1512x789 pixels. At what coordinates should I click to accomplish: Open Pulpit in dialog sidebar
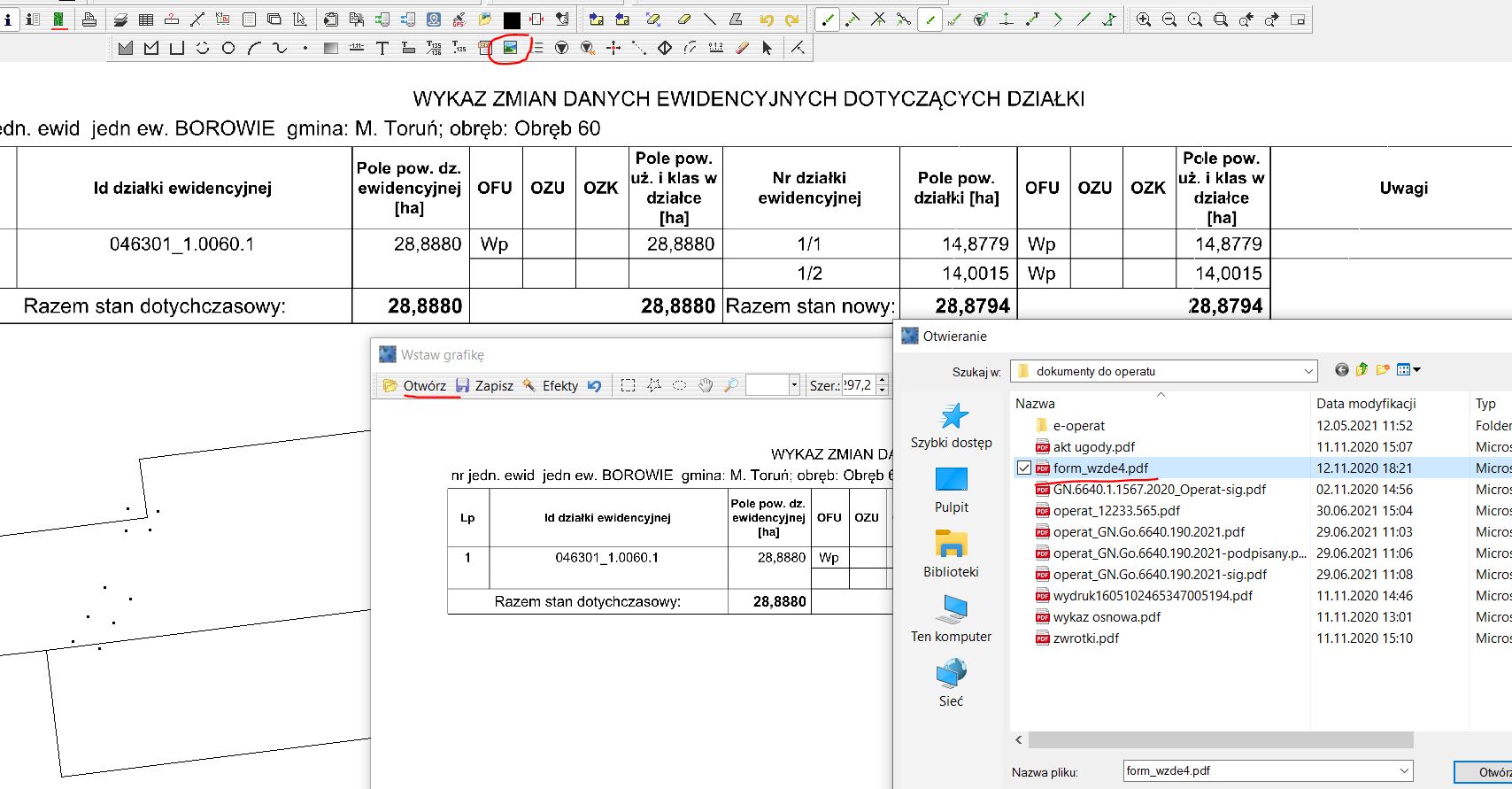[952, 490]
